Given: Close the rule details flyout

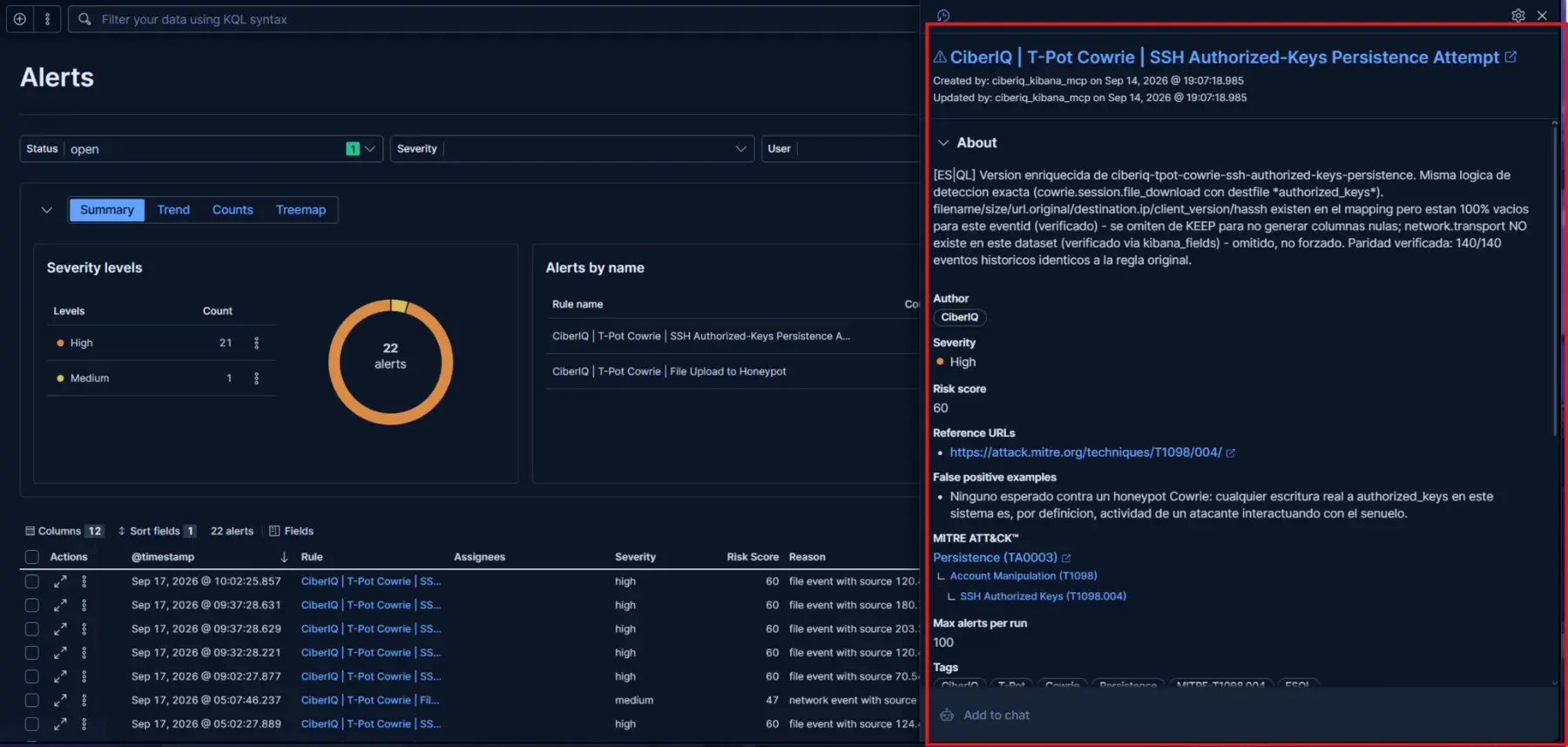Looking at the screenshot, I should [x=1542, y=16].
